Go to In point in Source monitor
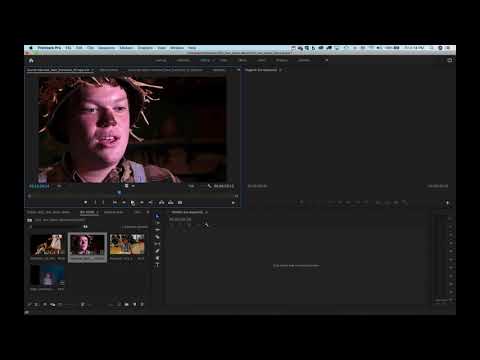The image size is (480, 360). (115, 202)
